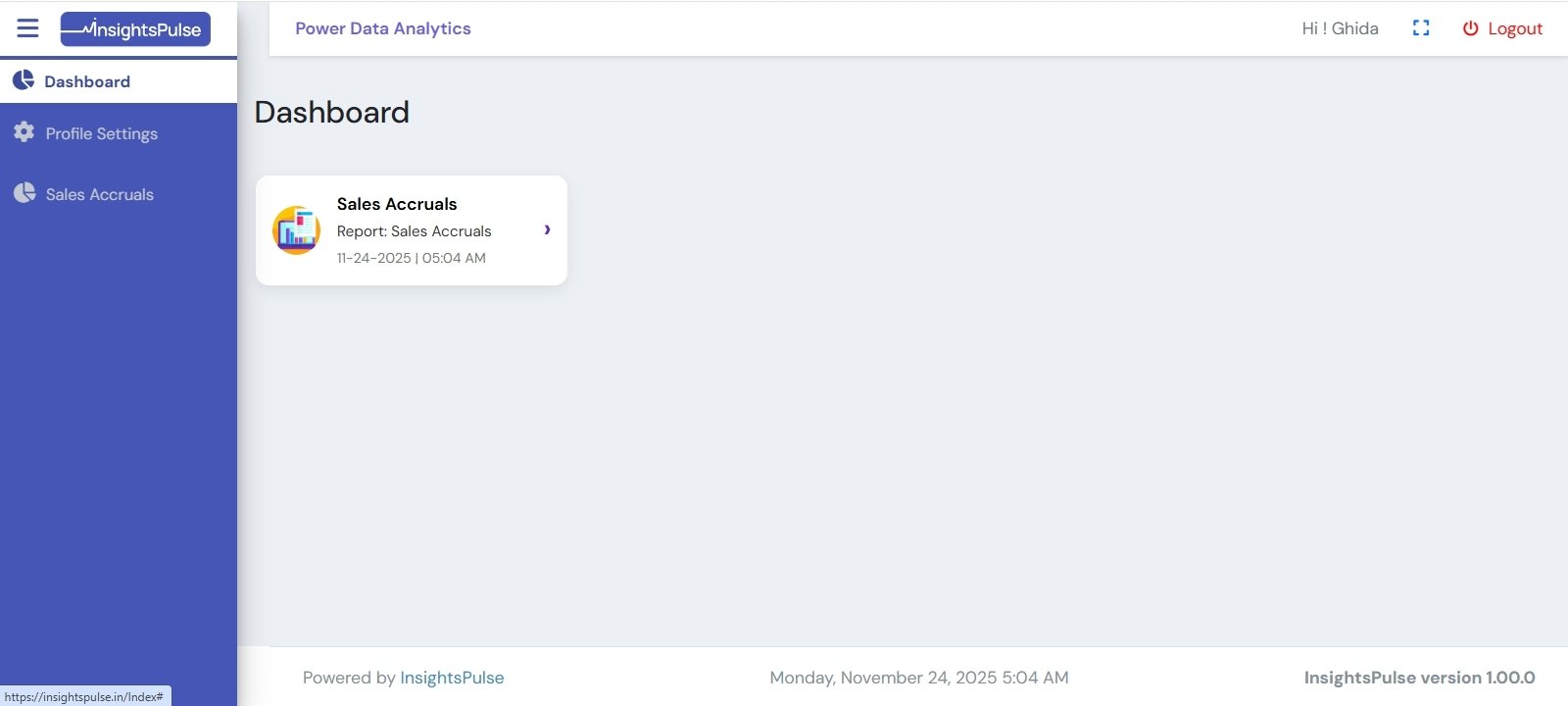Image resolution: width=1568 pixels, height=706 pixels.
Task: Follow the InsightsPulse link in footer
Action: [x=452, y=678]
